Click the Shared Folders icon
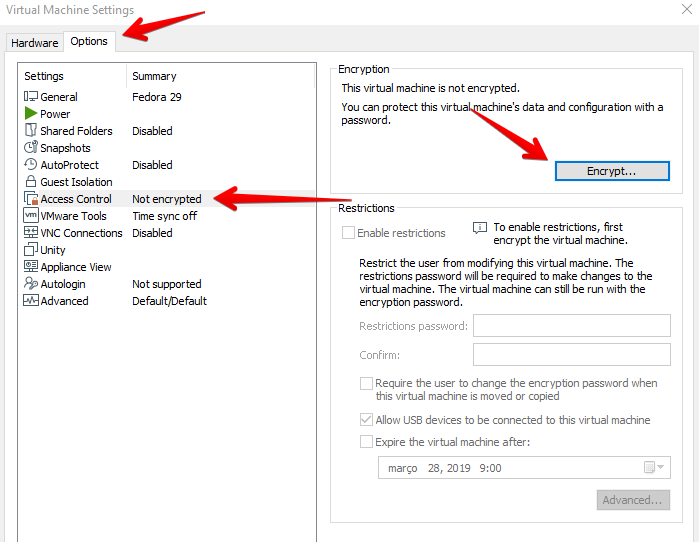The height and width of the screenshot is (542, 699). 31,131
